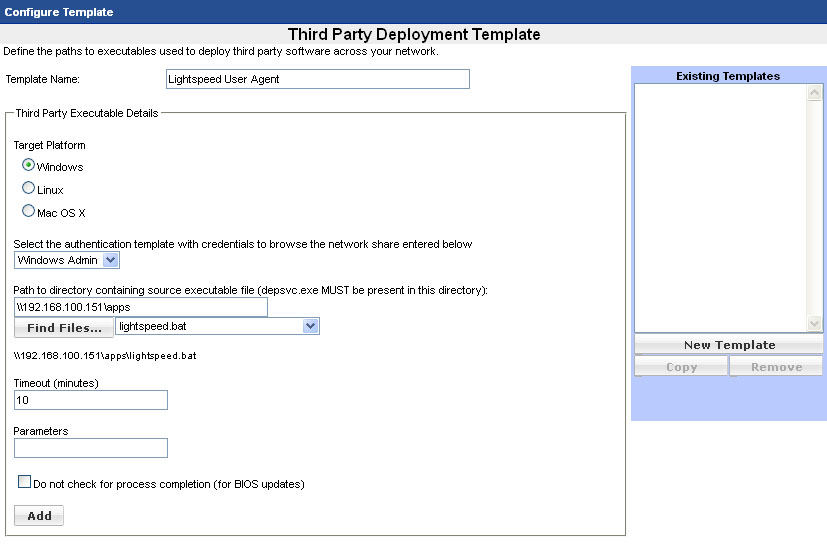Click the Existing Templates list scroll-up arrow
The width and height of the screenshot is (827, 546).
(814, 91)
